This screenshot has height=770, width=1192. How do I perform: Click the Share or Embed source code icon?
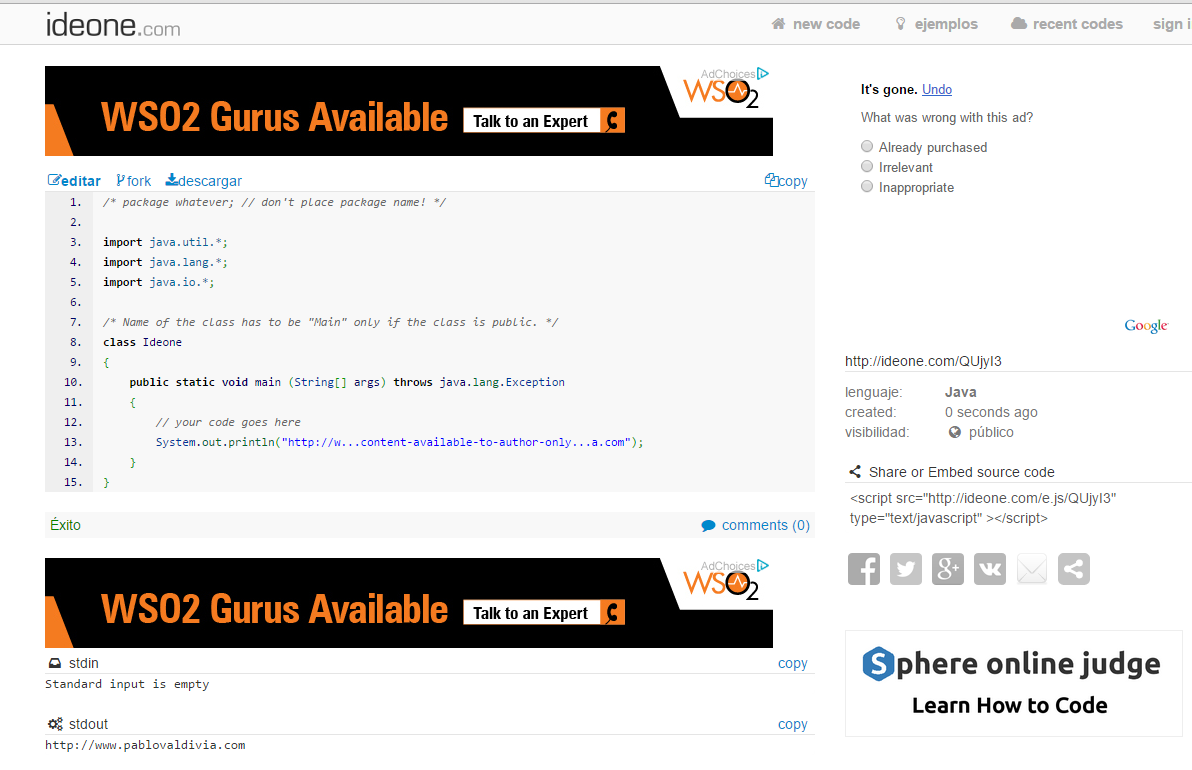click(854, 472)
